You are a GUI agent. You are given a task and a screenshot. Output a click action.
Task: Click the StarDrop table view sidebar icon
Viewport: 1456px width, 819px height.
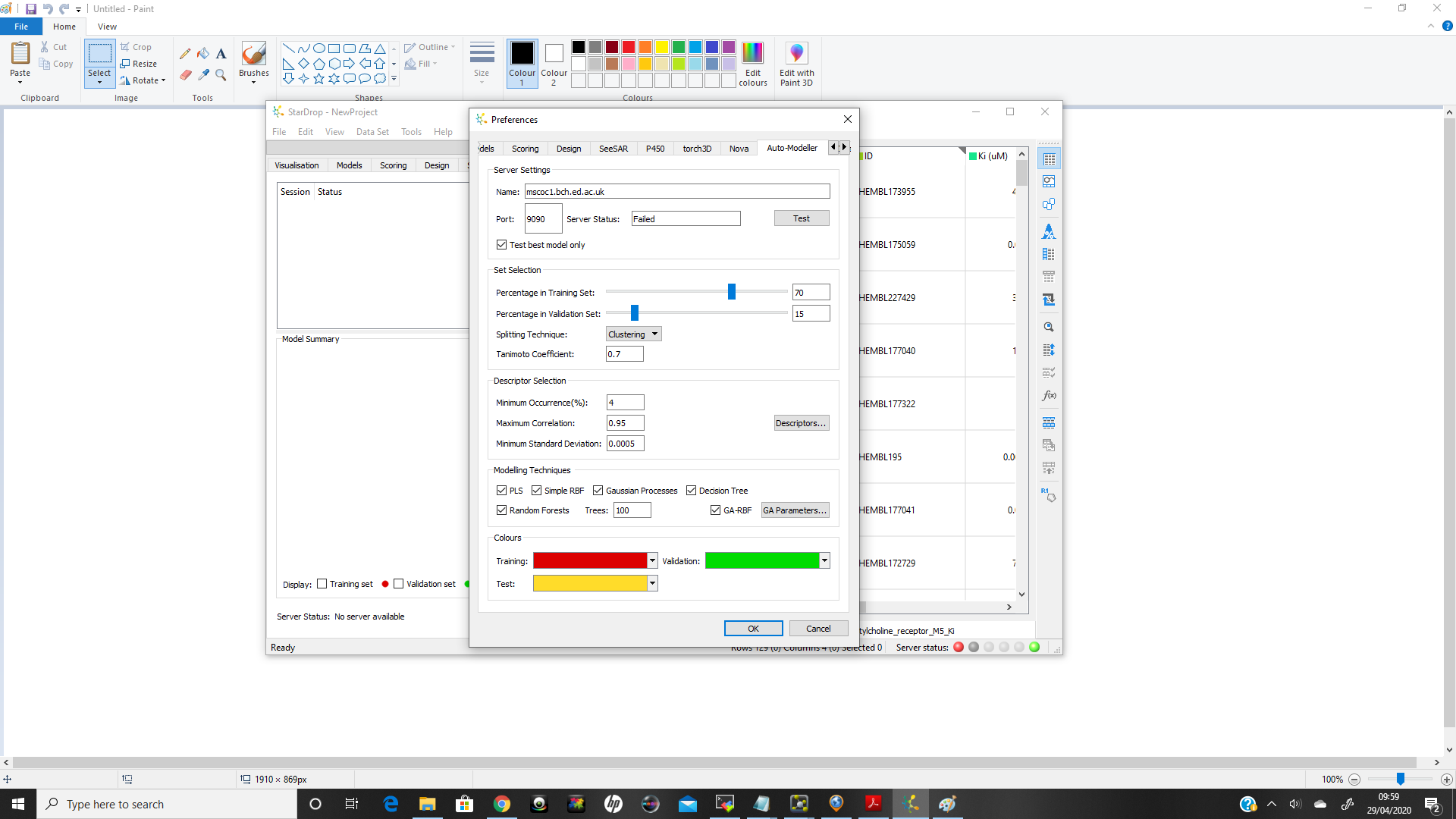pos(1049,159)
